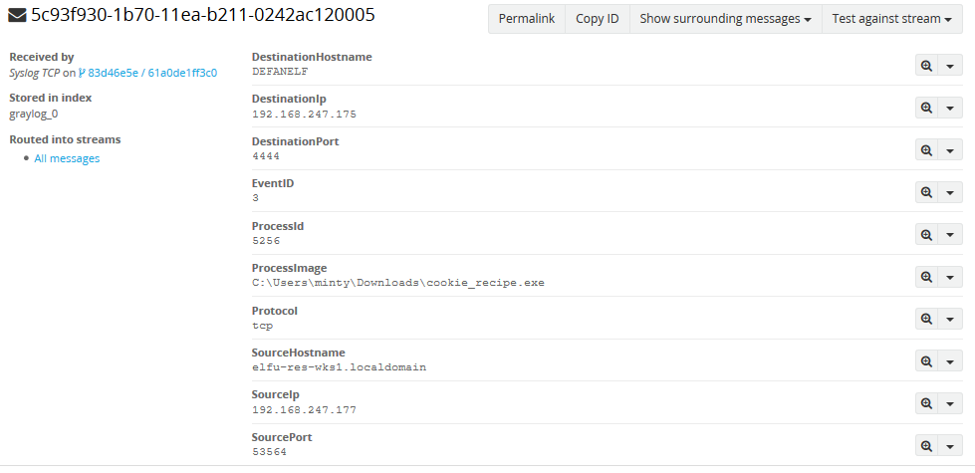Click the Copy ID button
Image resolution: width=975 pixels, height=473 pixels.
click(x=597, y=19)
